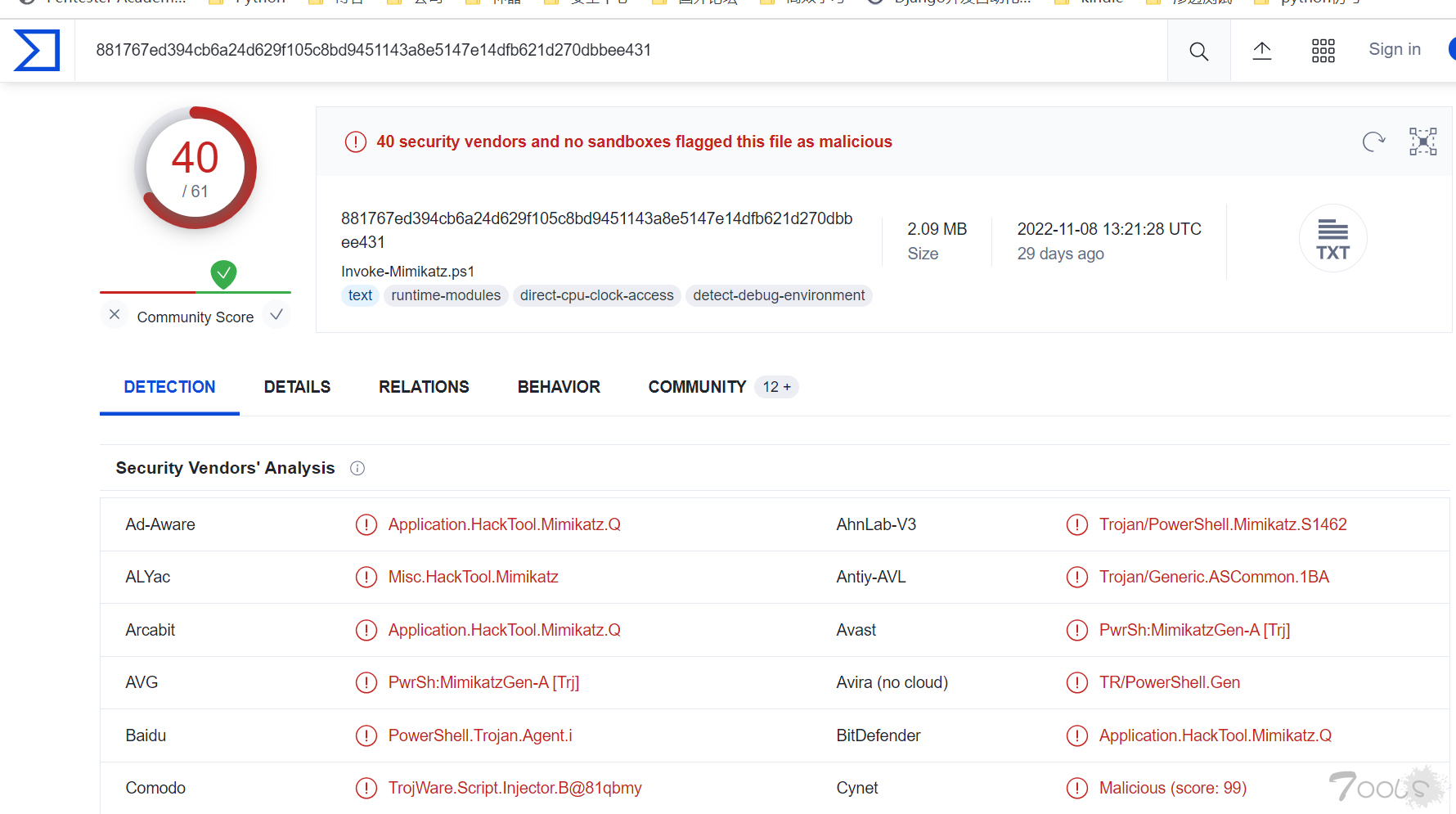
Task: Click the BitDefender vendor name
Action: (878, 735)
